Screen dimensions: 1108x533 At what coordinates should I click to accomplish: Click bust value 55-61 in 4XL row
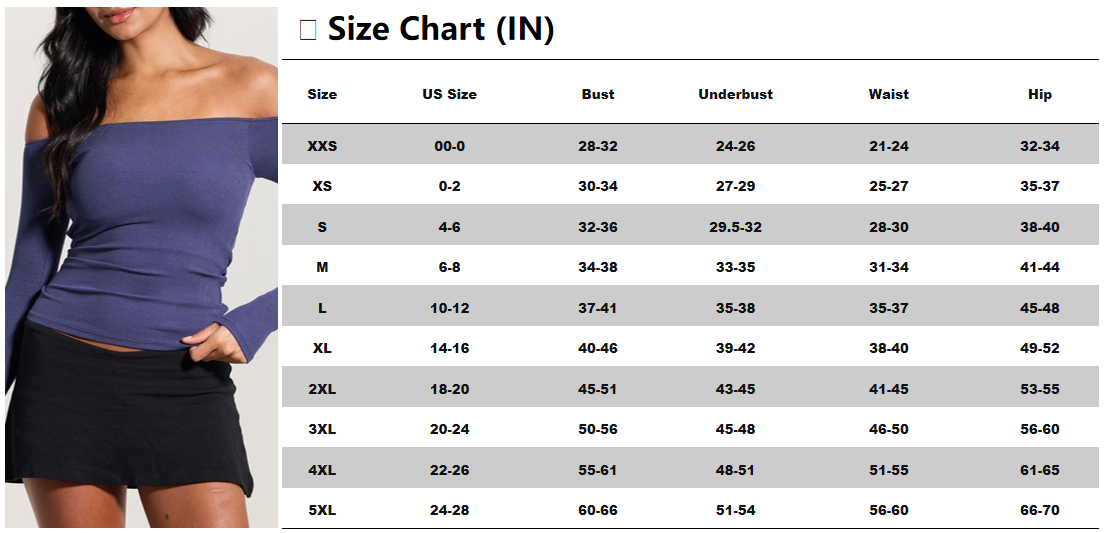598,470
